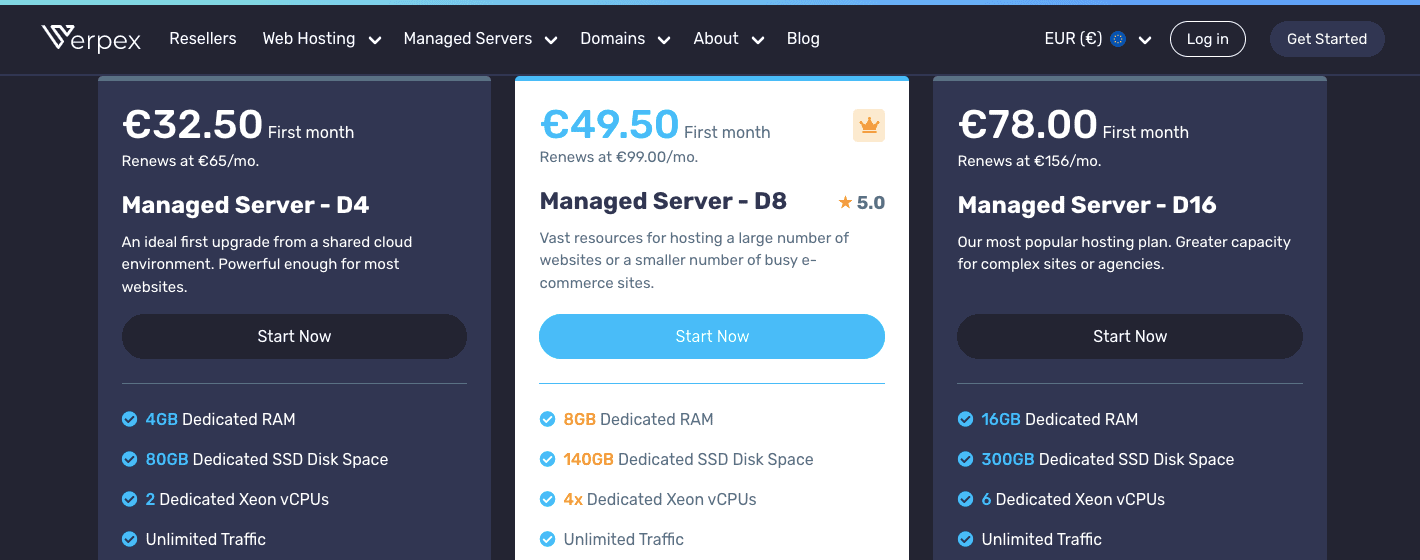Open the Resellers nav item

click(x=203, y=39)
